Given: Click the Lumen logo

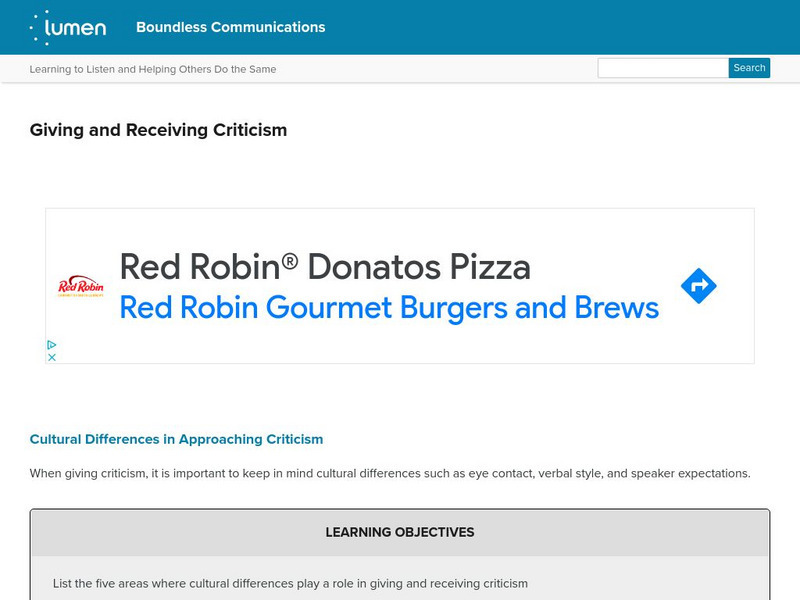Looking at the screenshot, I should pos(68,28).
